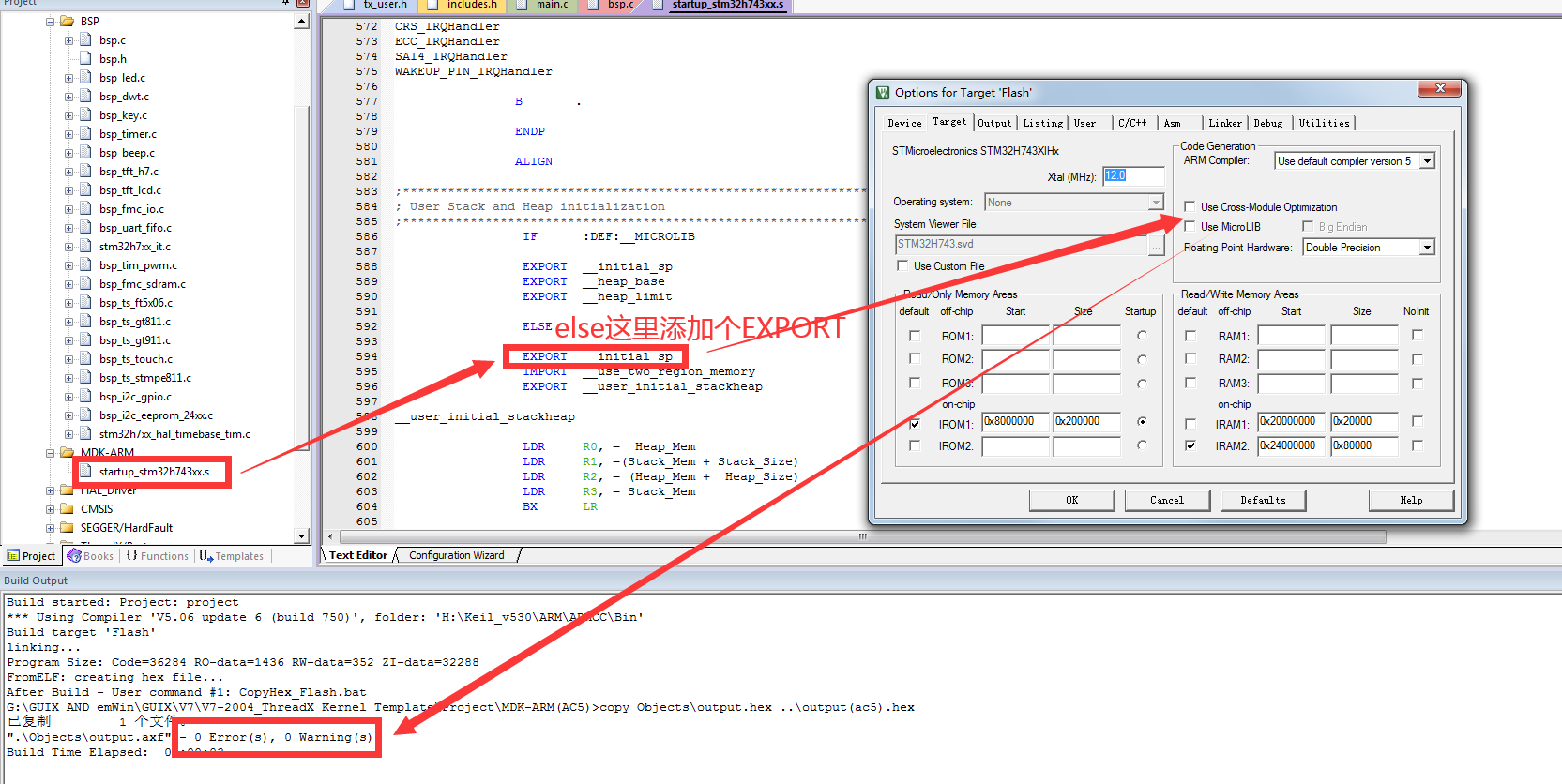Click the bsp_uart_fifo.c file icon
Viewport: 1562px width, 784px height.
click(x=85, y=228)
